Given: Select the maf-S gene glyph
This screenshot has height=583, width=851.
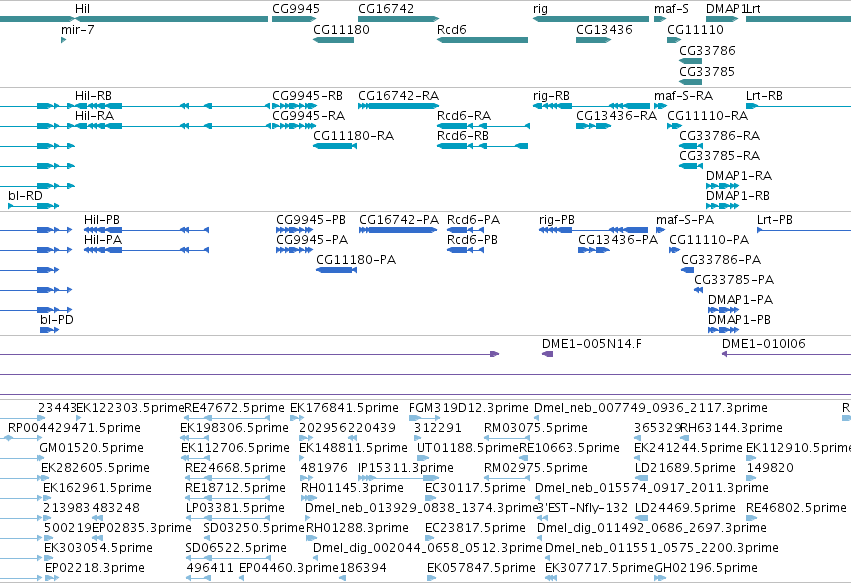Looking at the screenshot, I should pyautogui.click(x=660, y=19).
